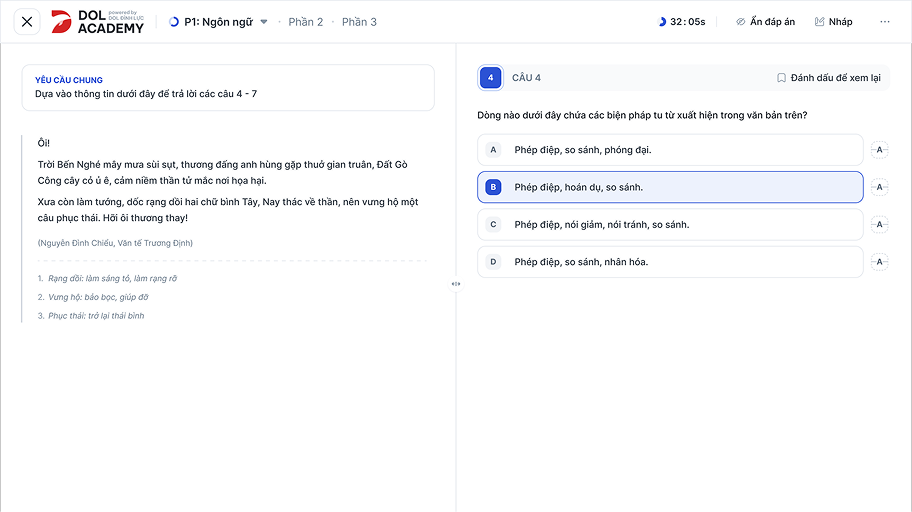Screen dimensions: 912x512
Task: Toggle Ẩn đáp án to hide answers
Action: coord(765,22)
